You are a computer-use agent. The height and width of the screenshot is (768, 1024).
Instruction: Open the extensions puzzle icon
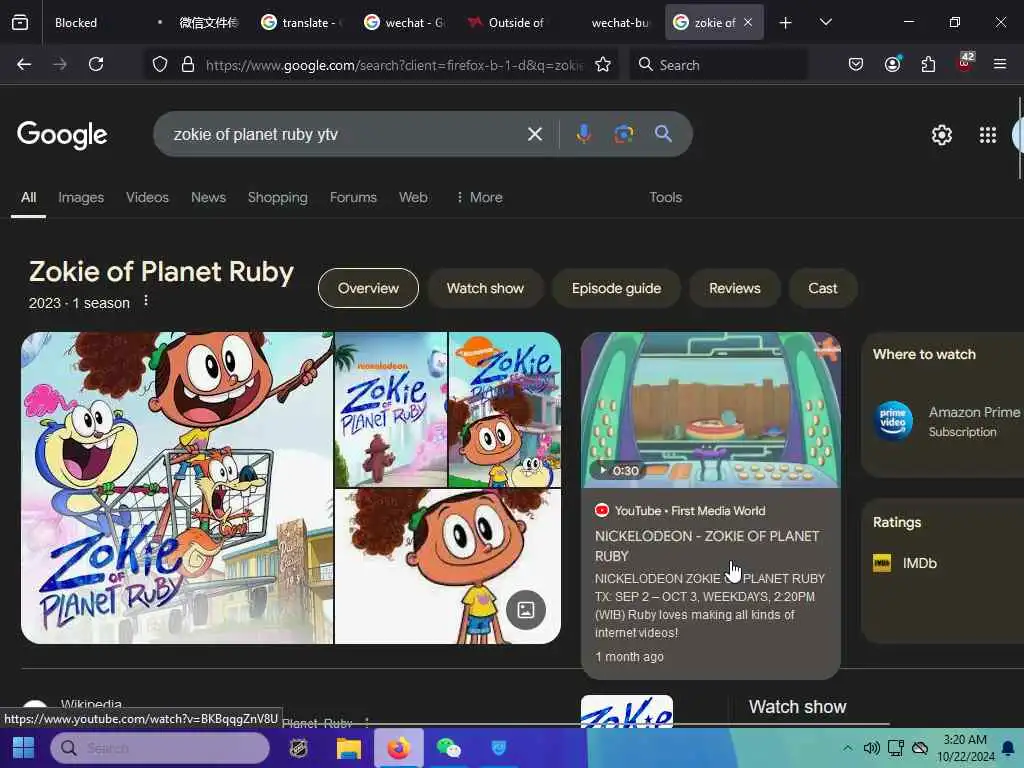928,64
